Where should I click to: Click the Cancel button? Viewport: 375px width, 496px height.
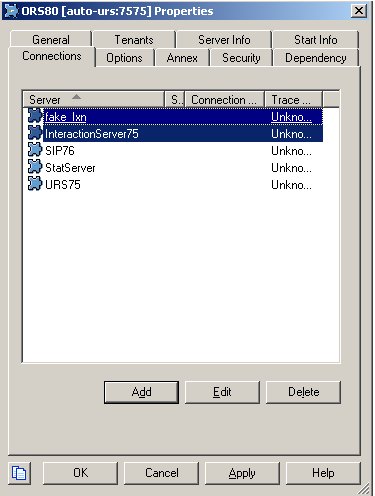pyautogui.click(x=162, y=473)
